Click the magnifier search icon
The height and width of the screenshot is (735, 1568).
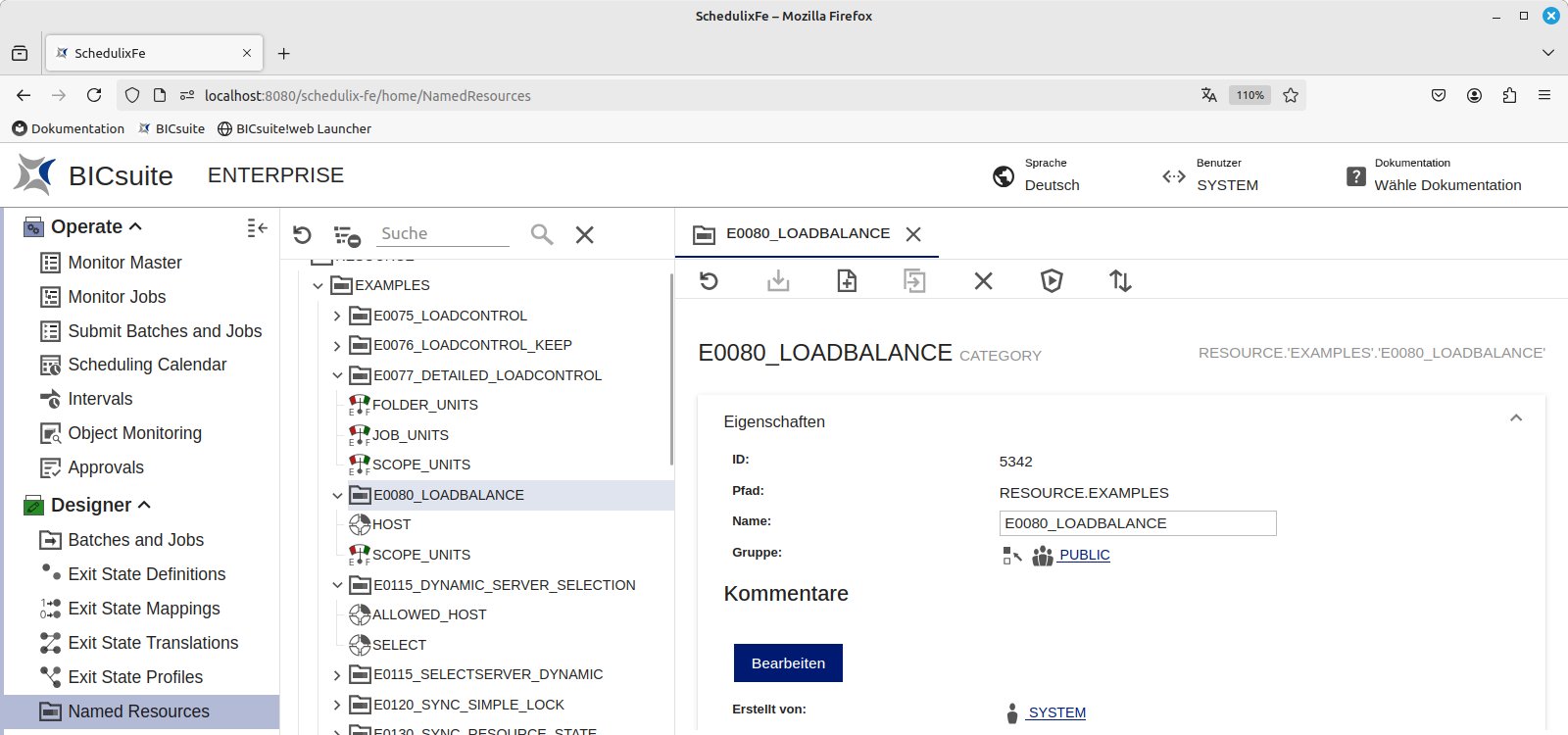[541, 234]
